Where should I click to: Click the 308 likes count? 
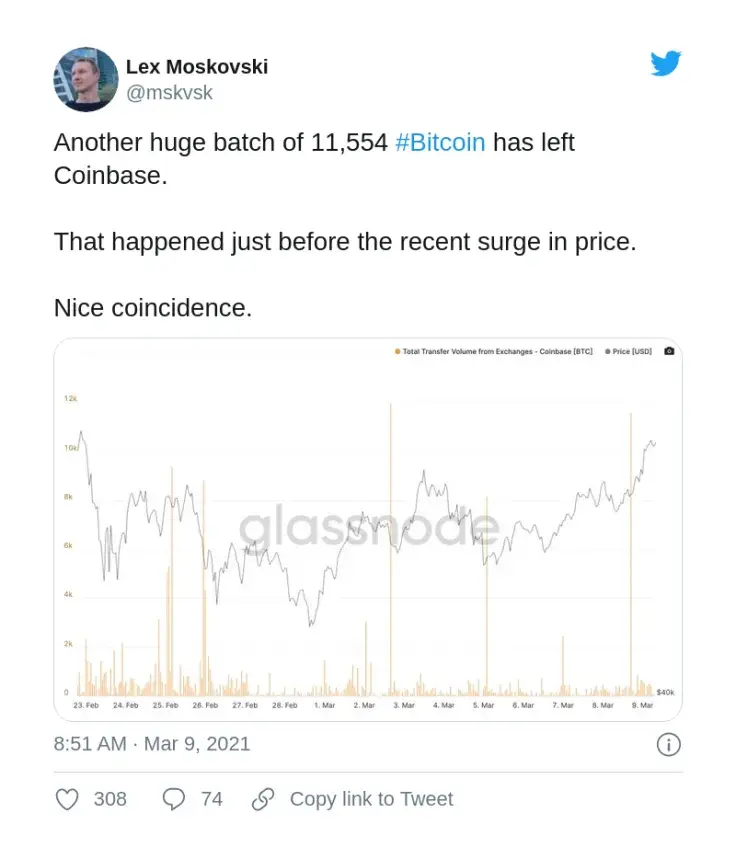click(x=110, y=799)
